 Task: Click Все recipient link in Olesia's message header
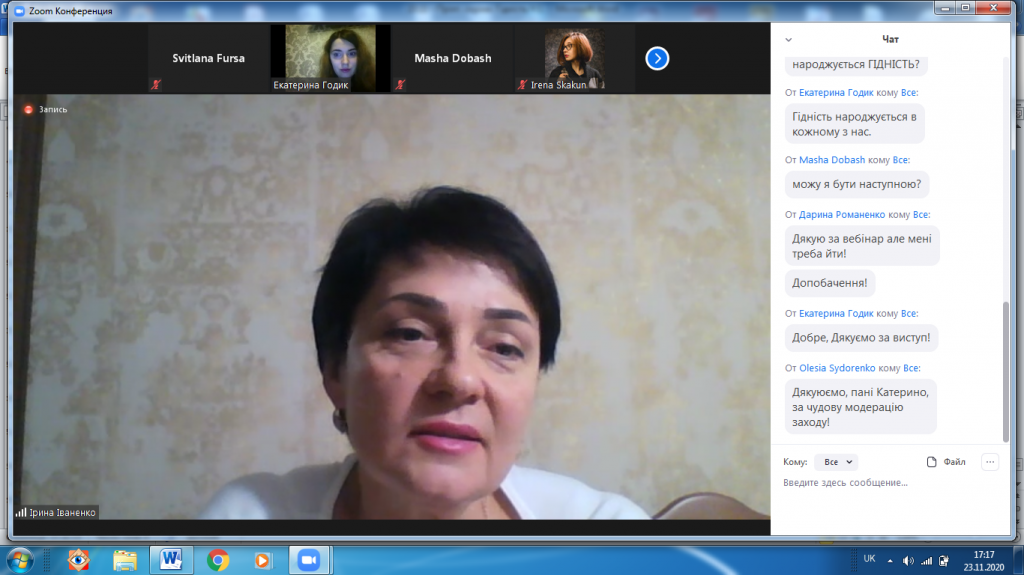(x=912, y=369)
